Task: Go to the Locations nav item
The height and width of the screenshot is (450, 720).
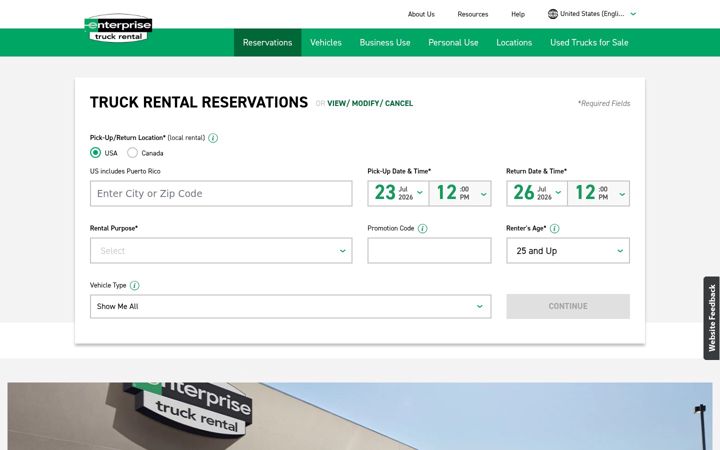Action: (x=514, y=42)
